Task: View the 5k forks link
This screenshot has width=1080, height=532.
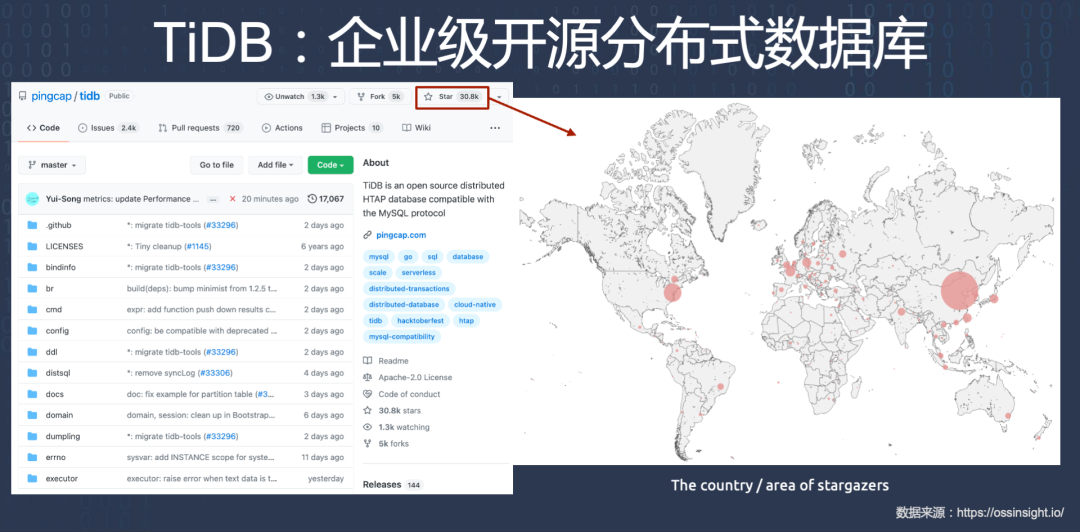Action: pos(386,444)
